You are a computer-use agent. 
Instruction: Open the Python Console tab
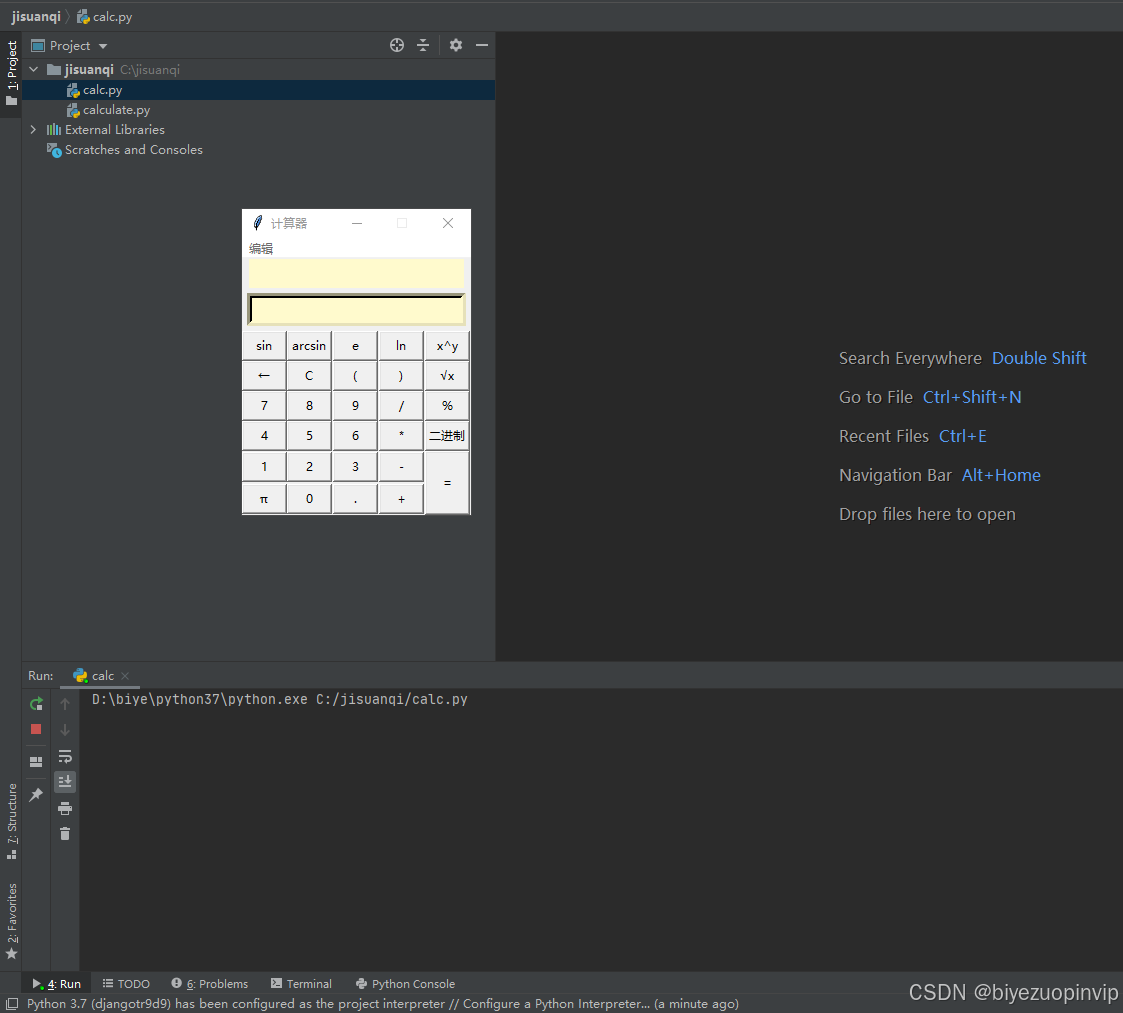(405, 984)
